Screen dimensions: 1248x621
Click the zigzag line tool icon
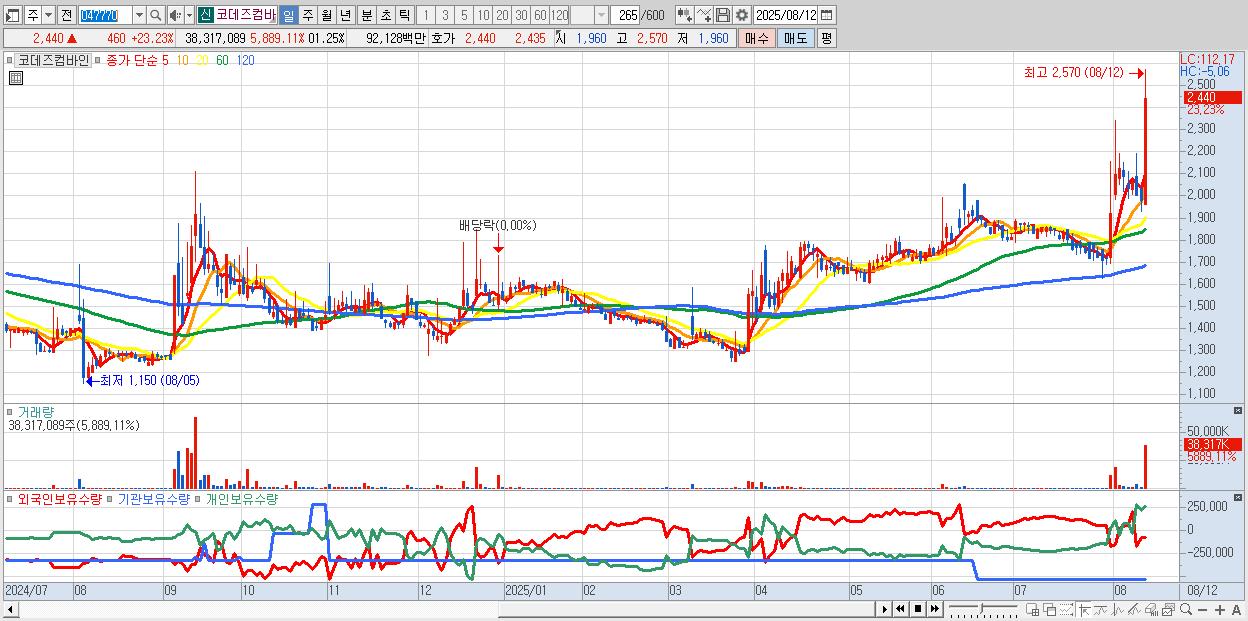click(x=1118, y=610)
